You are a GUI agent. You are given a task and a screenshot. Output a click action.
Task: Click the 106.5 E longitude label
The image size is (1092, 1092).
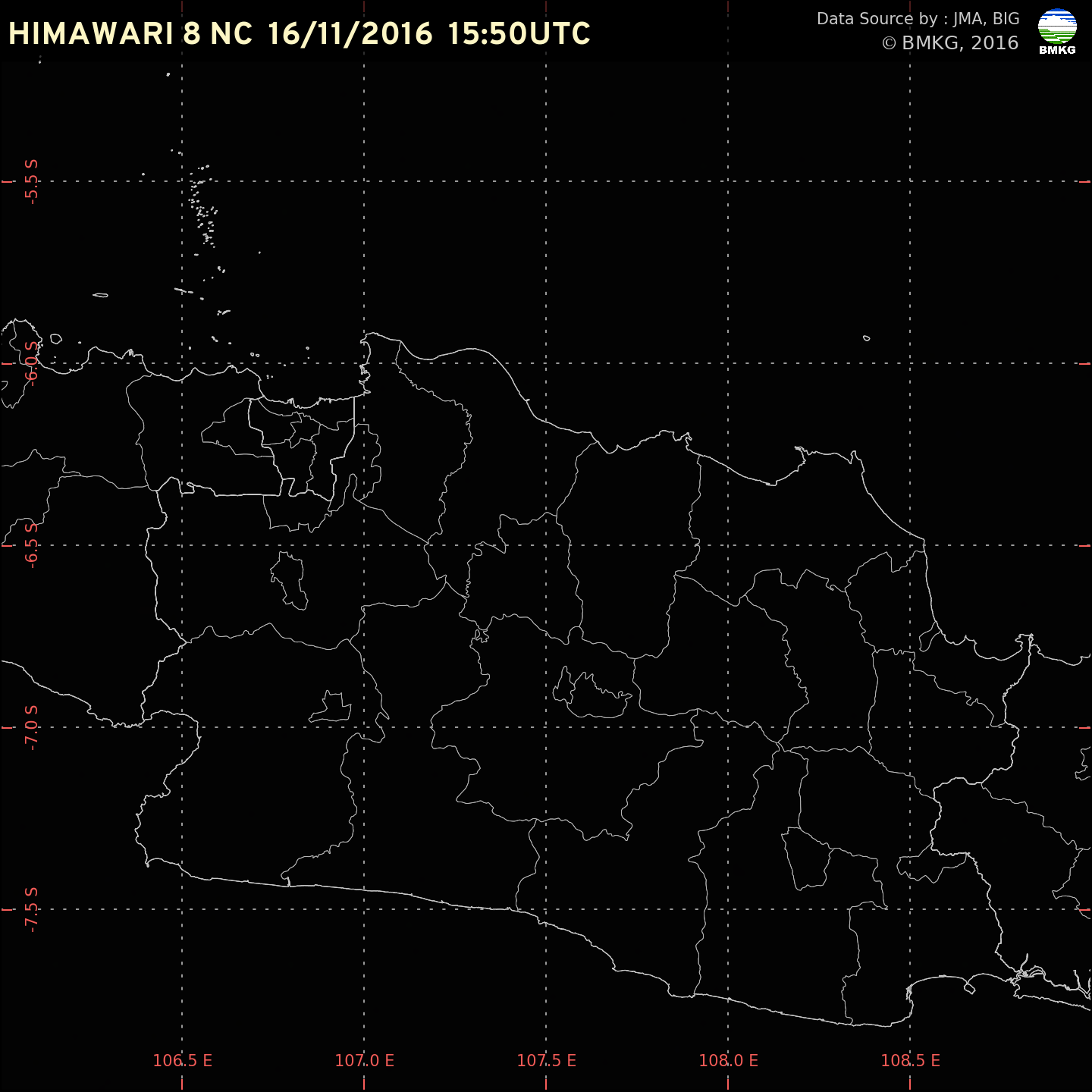click(x=182, y=1060)
